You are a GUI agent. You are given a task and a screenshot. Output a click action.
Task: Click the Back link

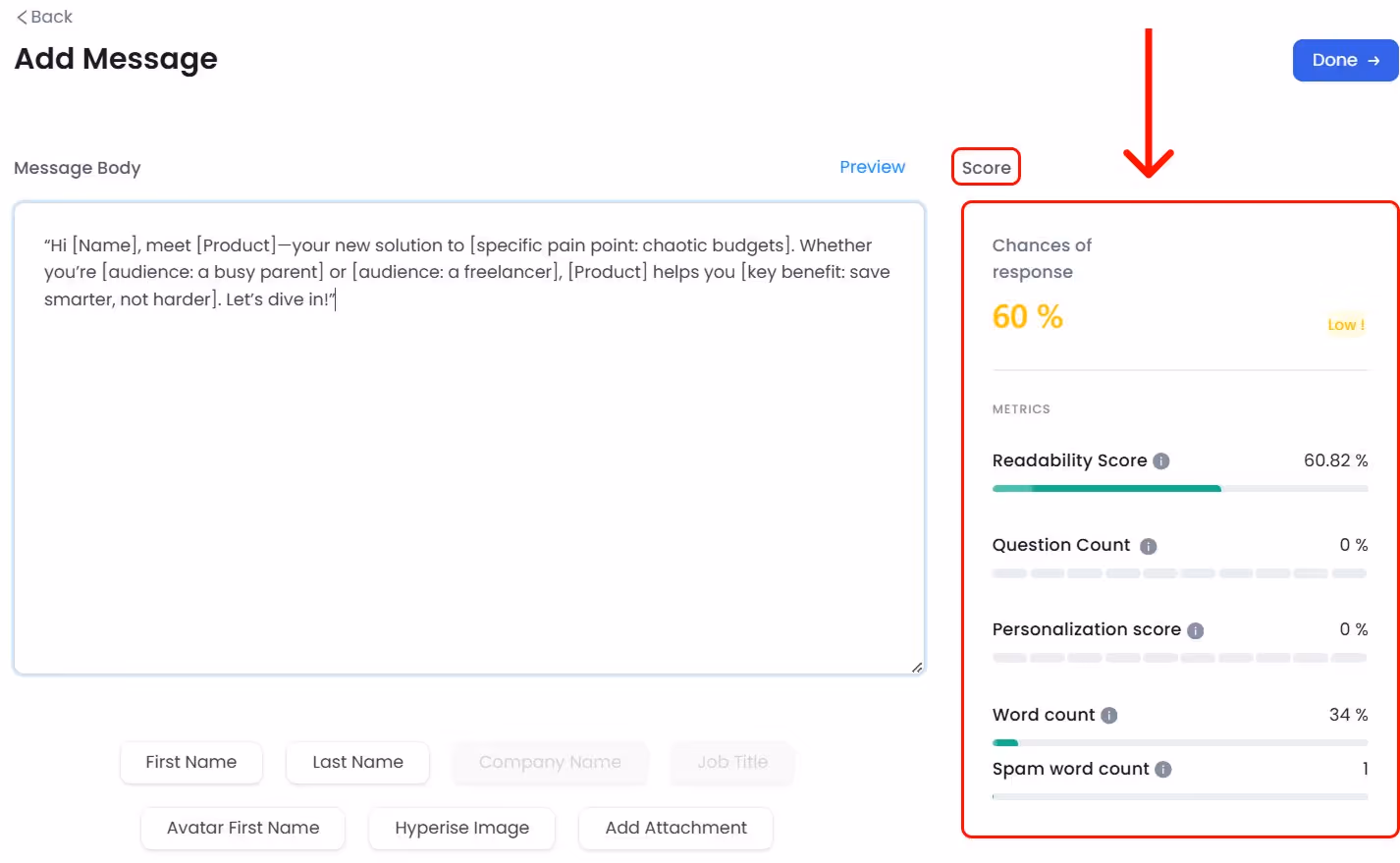coord(44,16)
